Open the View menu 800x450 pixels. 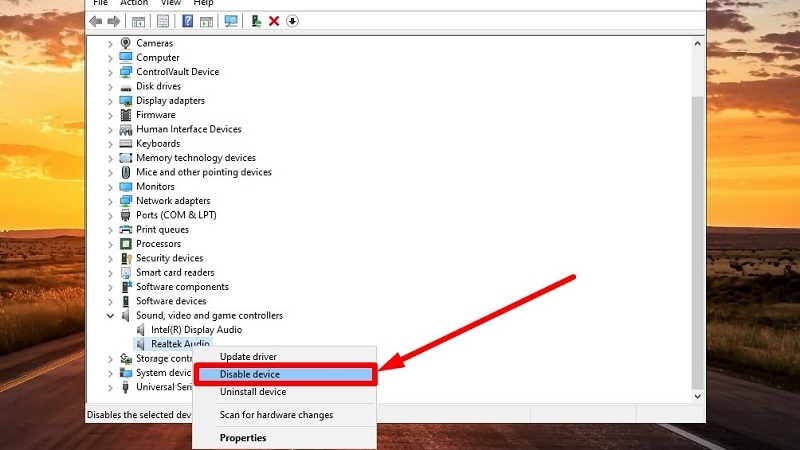(x=170, y=3)
